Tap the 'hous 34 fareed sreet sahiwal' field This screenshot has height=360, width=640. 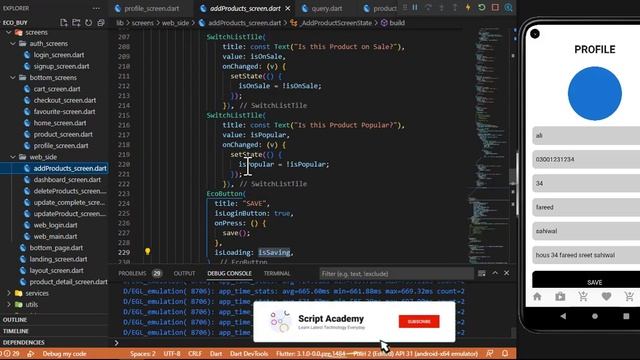[586, 255]
